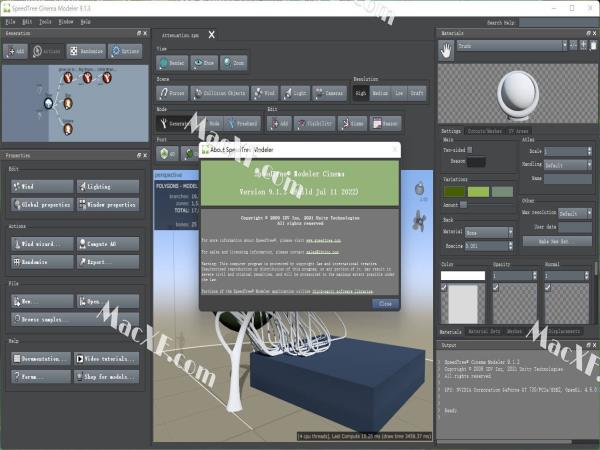Open the Window menu
The image size is (600, 450).
[x=66, y=22]
